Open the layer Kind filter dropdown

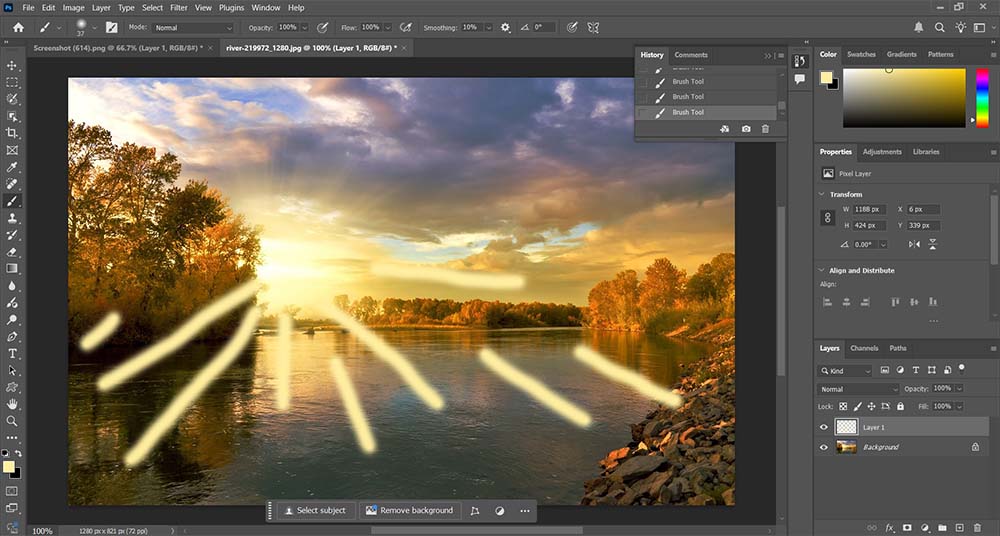pos(843,371)
